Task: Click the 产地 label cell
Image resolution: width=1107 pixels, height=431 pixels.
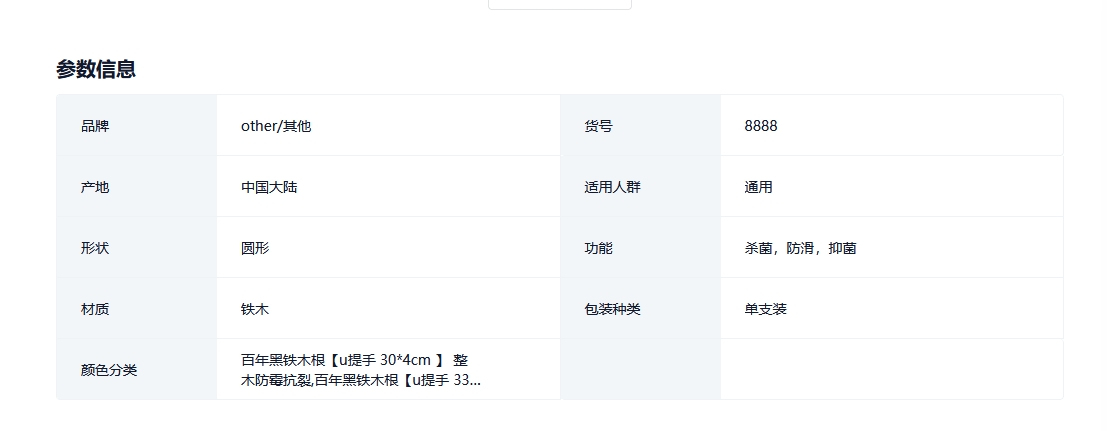Action: pyautogui.click(x=137, y=187)
